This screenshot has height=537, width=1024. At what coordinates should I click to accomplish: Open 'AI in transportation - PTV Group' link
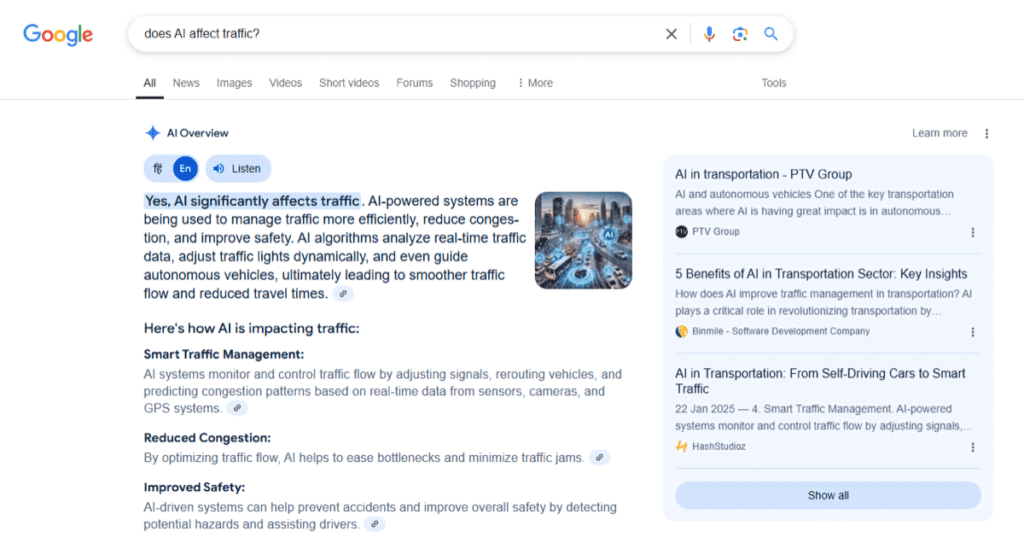coord(763,174)
